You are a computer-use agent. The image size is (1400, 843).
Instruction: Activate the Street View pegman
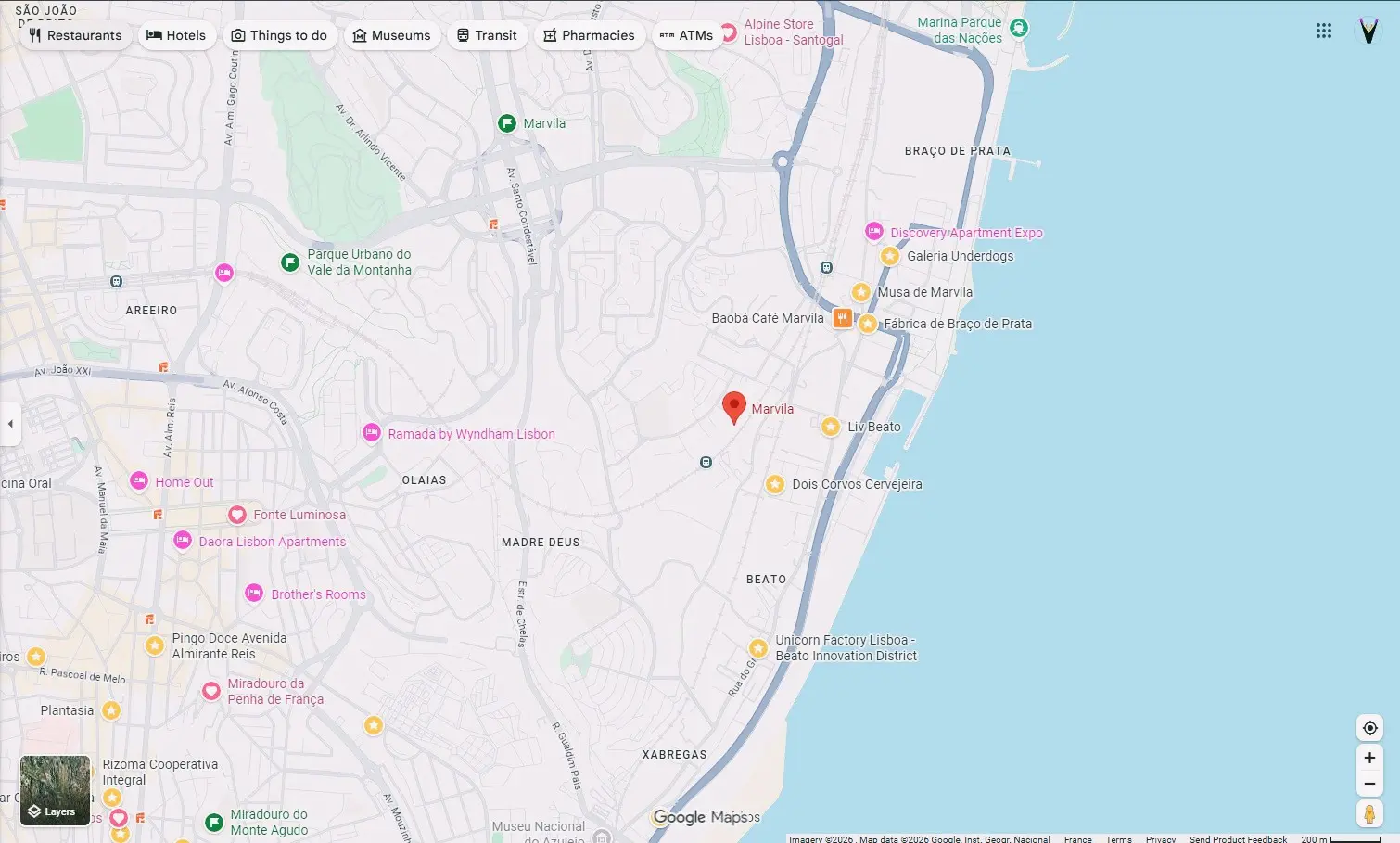tap(1369, 814)
